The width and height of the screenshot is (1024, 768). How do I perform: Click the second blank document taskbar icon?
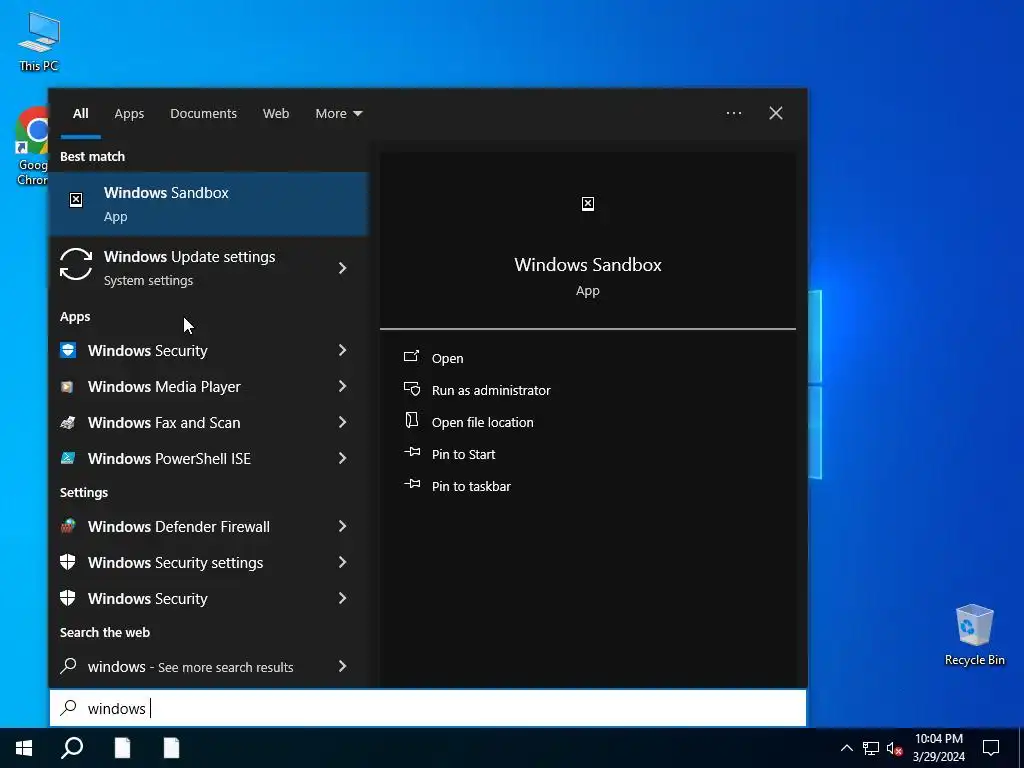tap(171, 748)
